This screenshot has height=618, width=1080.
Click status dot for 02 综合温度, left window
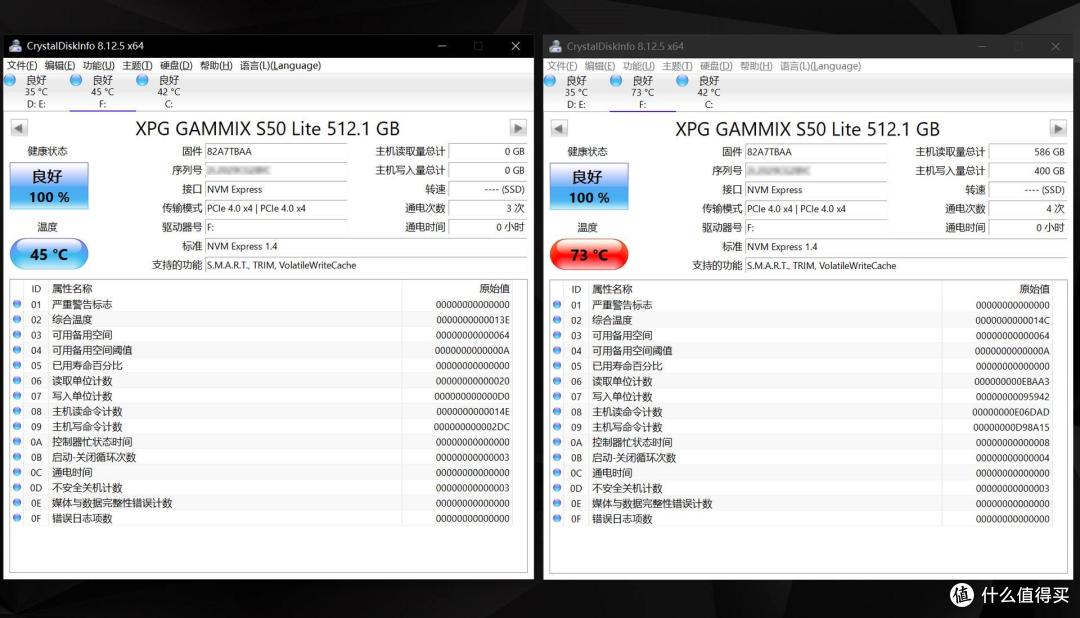click(17, 319)
